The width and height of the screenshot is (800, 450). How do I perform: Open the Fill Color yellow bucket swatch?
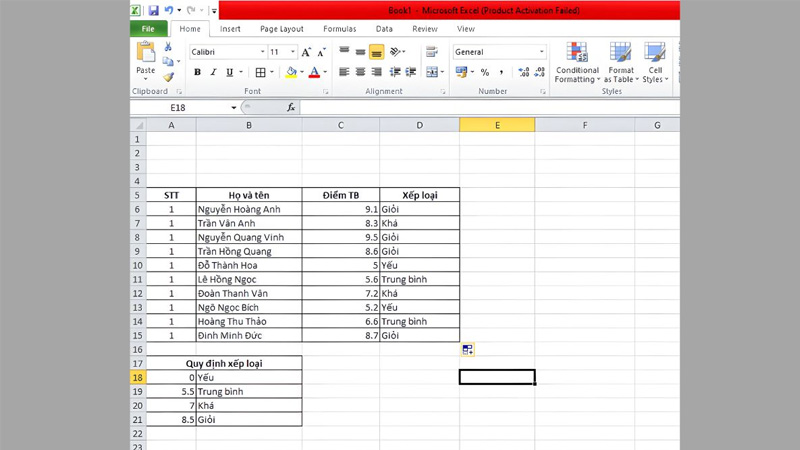[291, 72]
